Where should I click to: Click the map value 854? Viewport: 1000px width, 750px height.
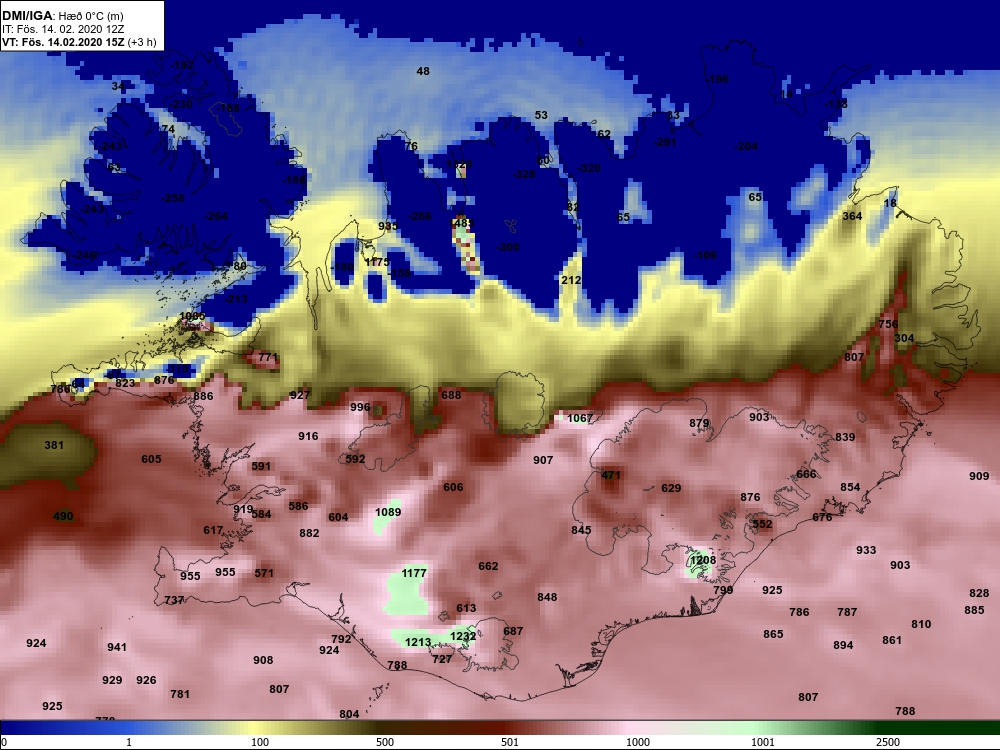850,487
